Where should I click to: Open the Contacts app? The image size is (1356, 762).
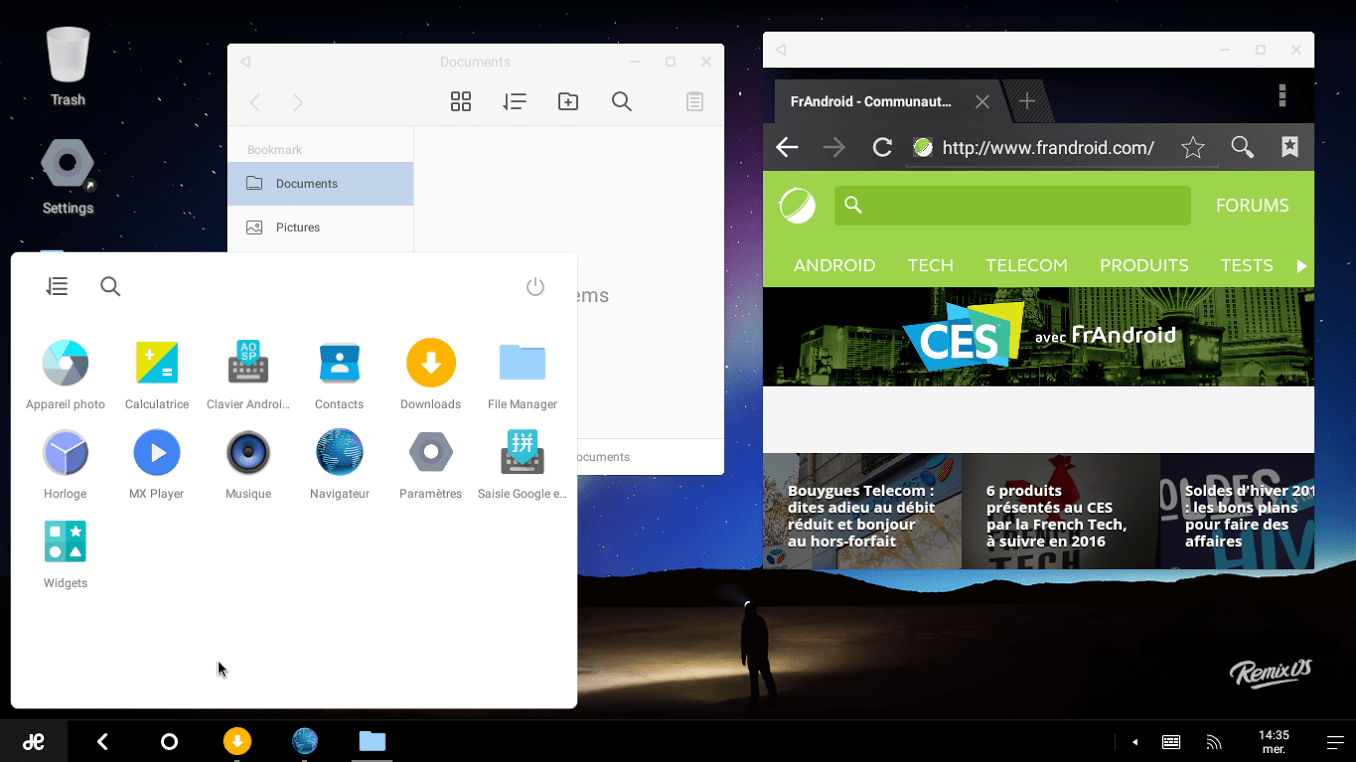tap(339, 362)
